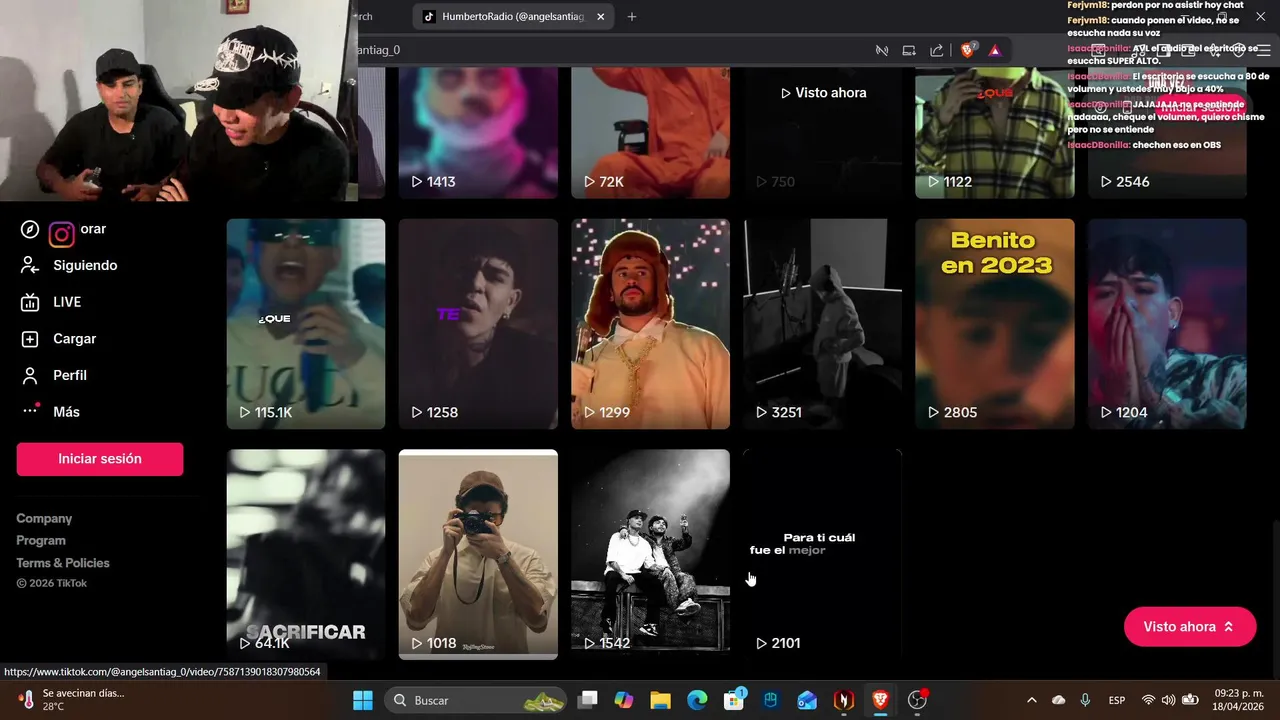Open the video with 1204 views
The height and width of the screenshot is (720, 1280).
click(1167, 324)
